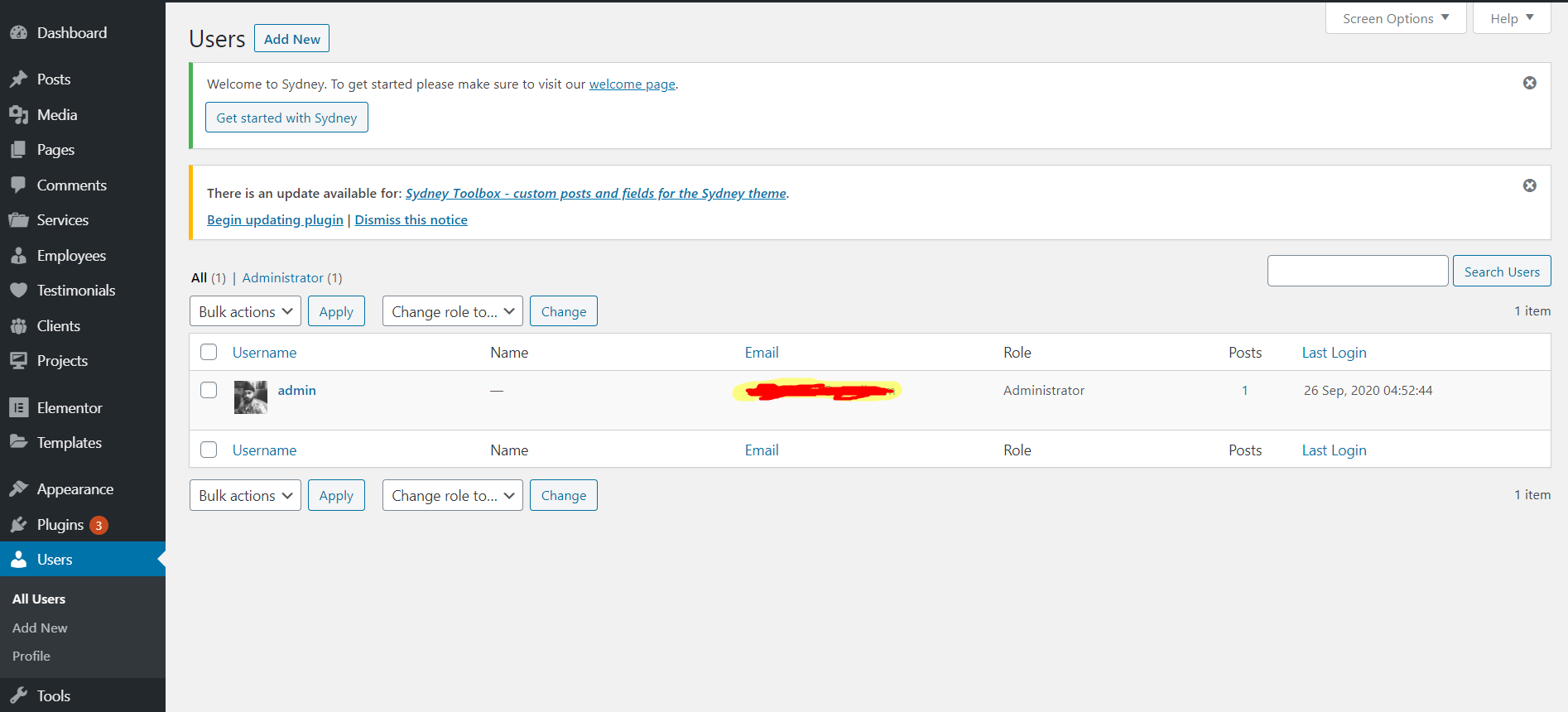Click the Plugins plug icon

[18, 525]
